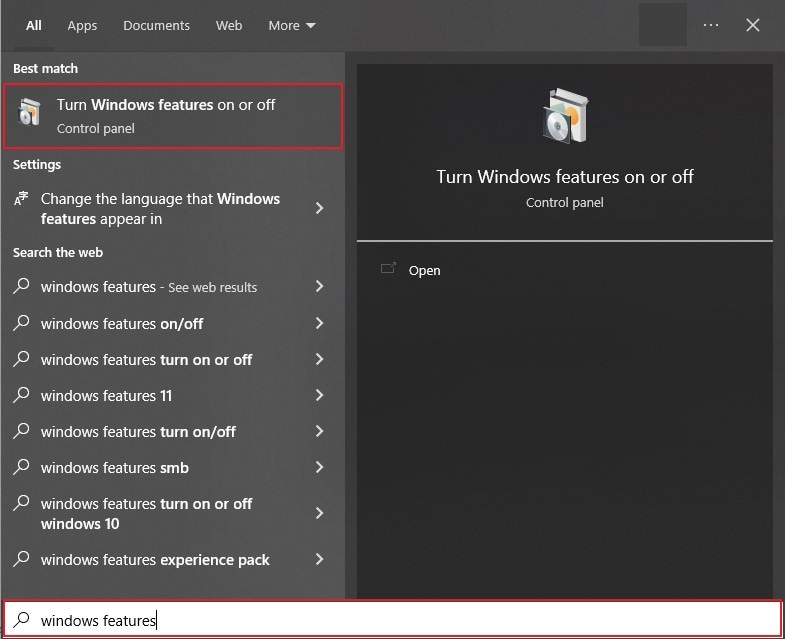Switch to the Documents tab
This screenshot has width=785, height=639.
(x=156, y=26)
